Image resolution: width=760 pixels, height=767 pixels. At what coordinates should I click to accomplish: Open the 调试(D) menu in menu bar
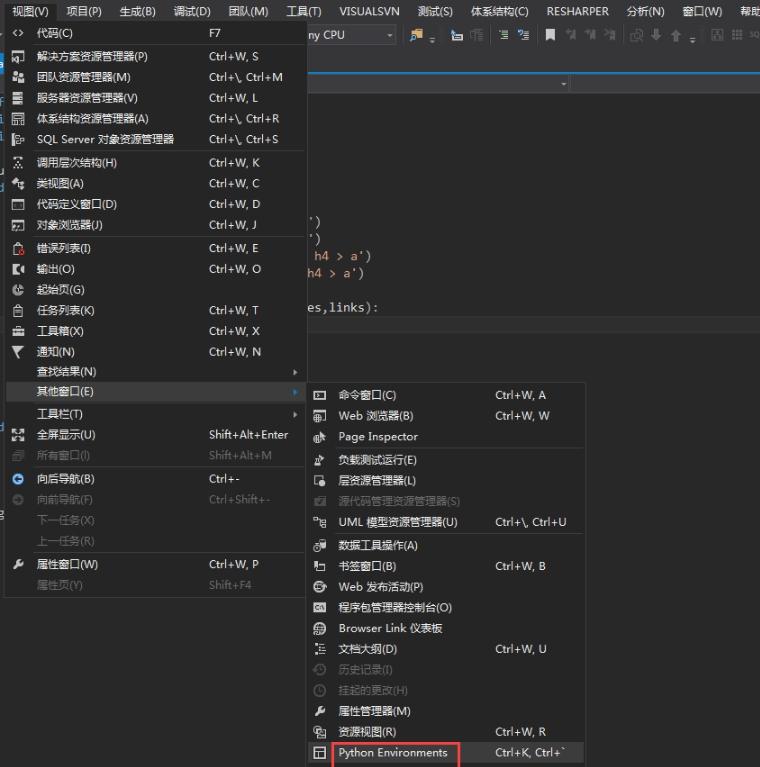click(192, 11)
